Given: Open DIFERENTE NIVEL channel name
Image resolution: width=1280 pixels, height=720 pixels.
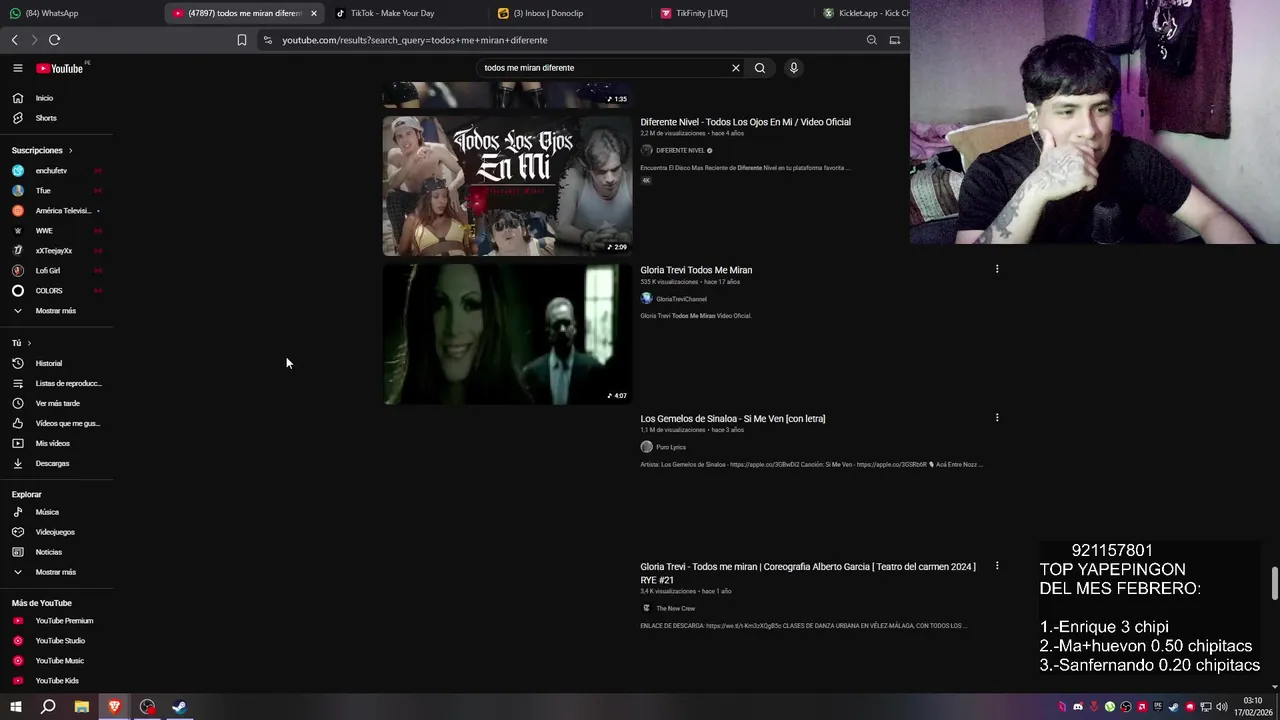Looking at the screenshot, I should tap(681, 150).
